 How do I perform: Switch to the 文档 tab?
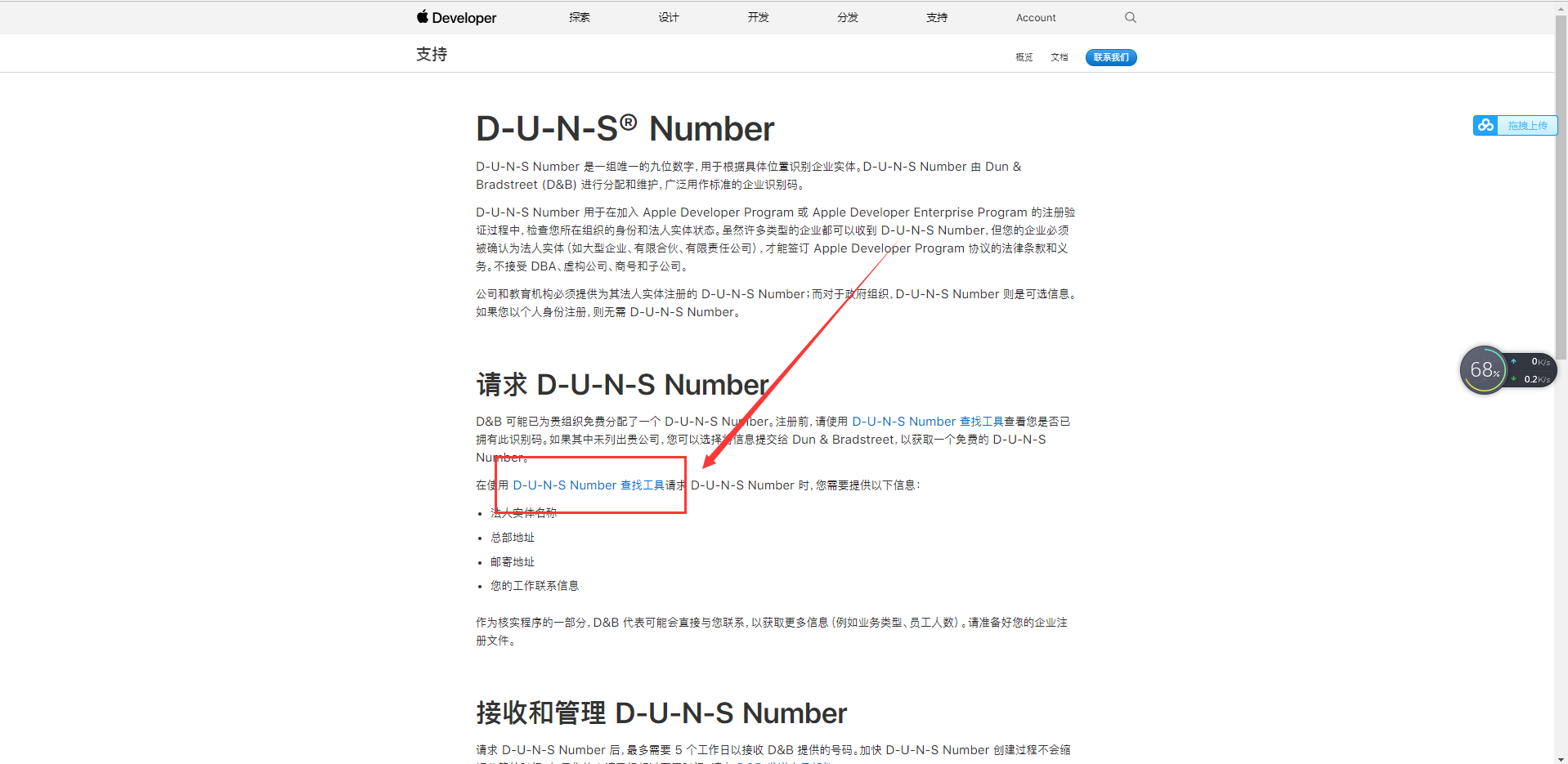point(1060,57)
